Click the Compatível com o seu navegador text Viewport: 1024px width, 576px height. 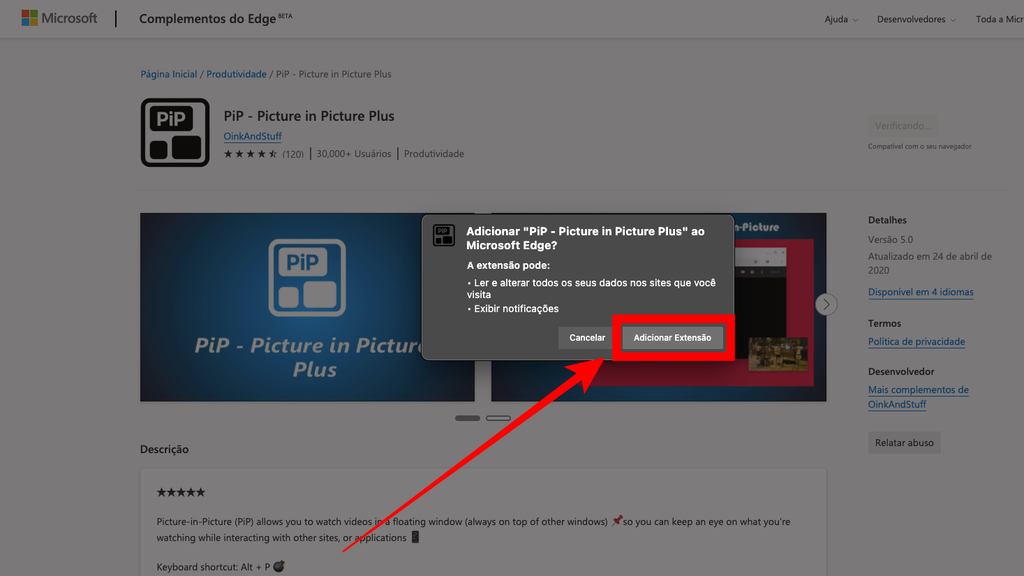[920, 146]
